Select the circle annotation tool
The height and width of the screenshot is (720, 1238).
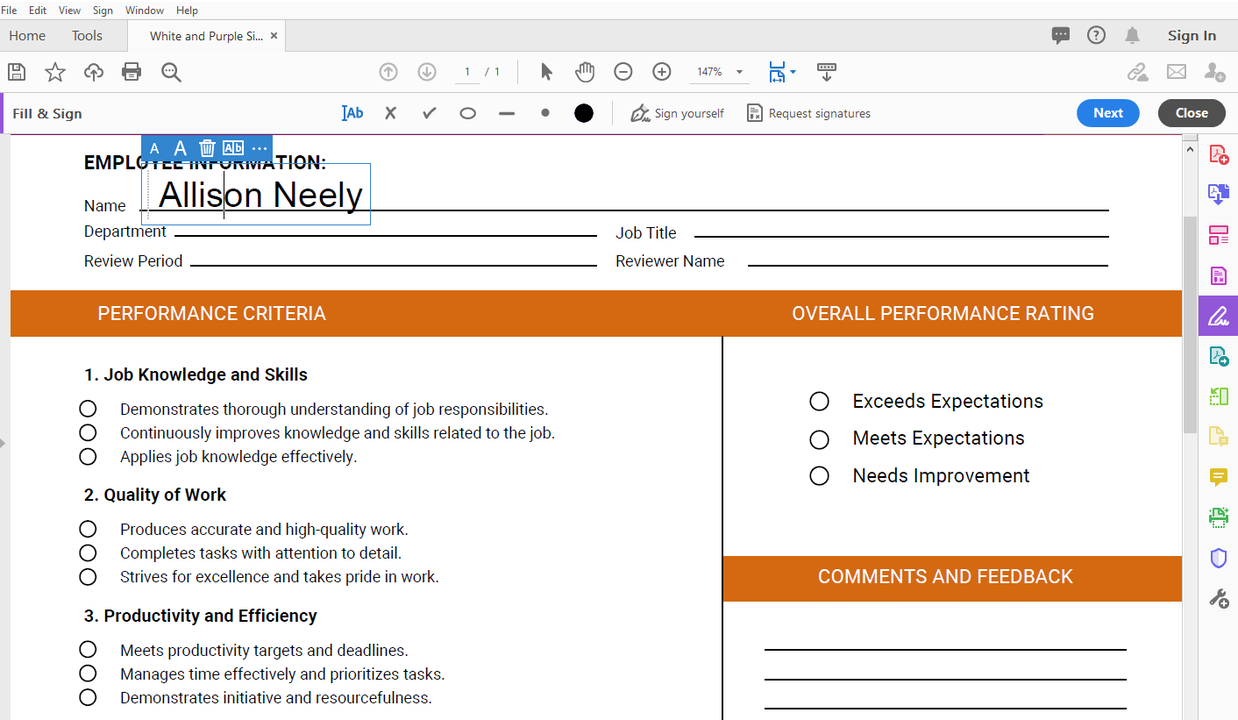pyautogui.click(x=467, y=113)
